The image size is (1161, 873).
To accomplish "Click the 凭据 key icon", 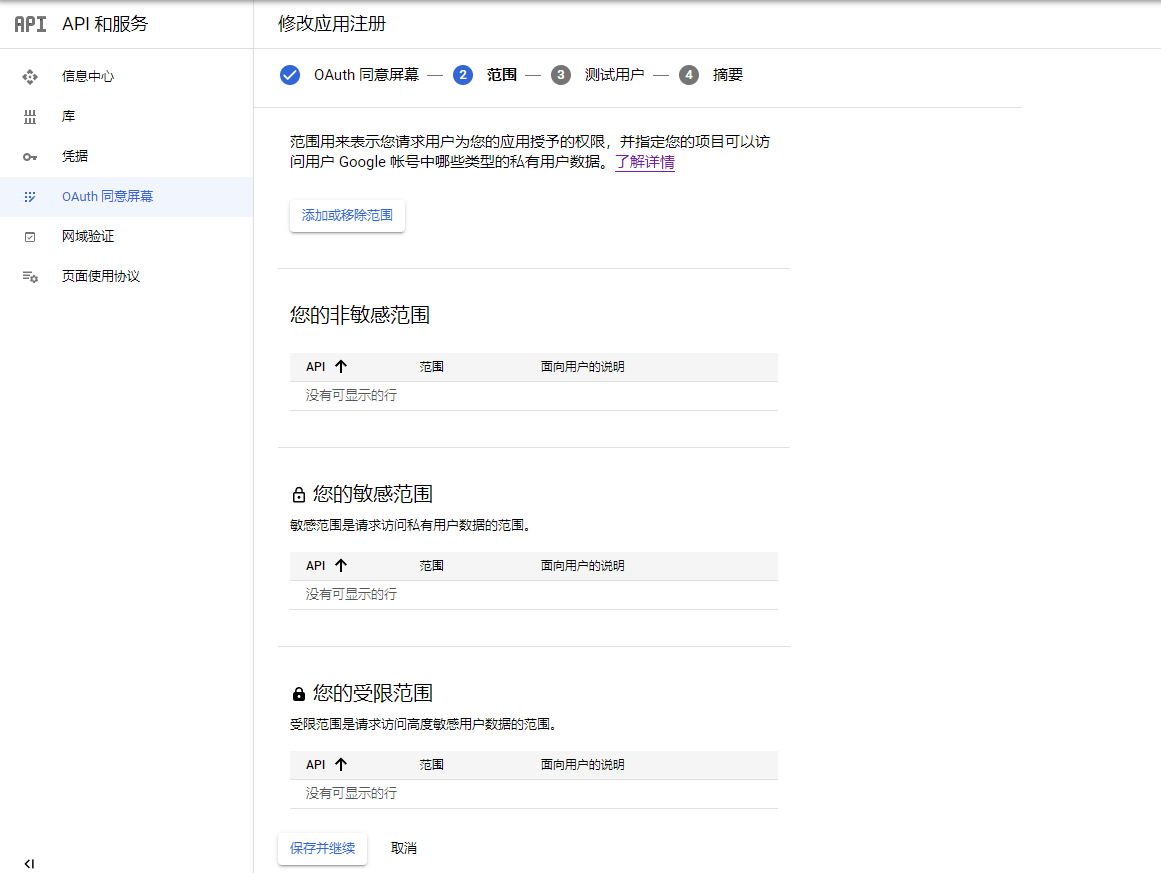I will coord(30,157).
